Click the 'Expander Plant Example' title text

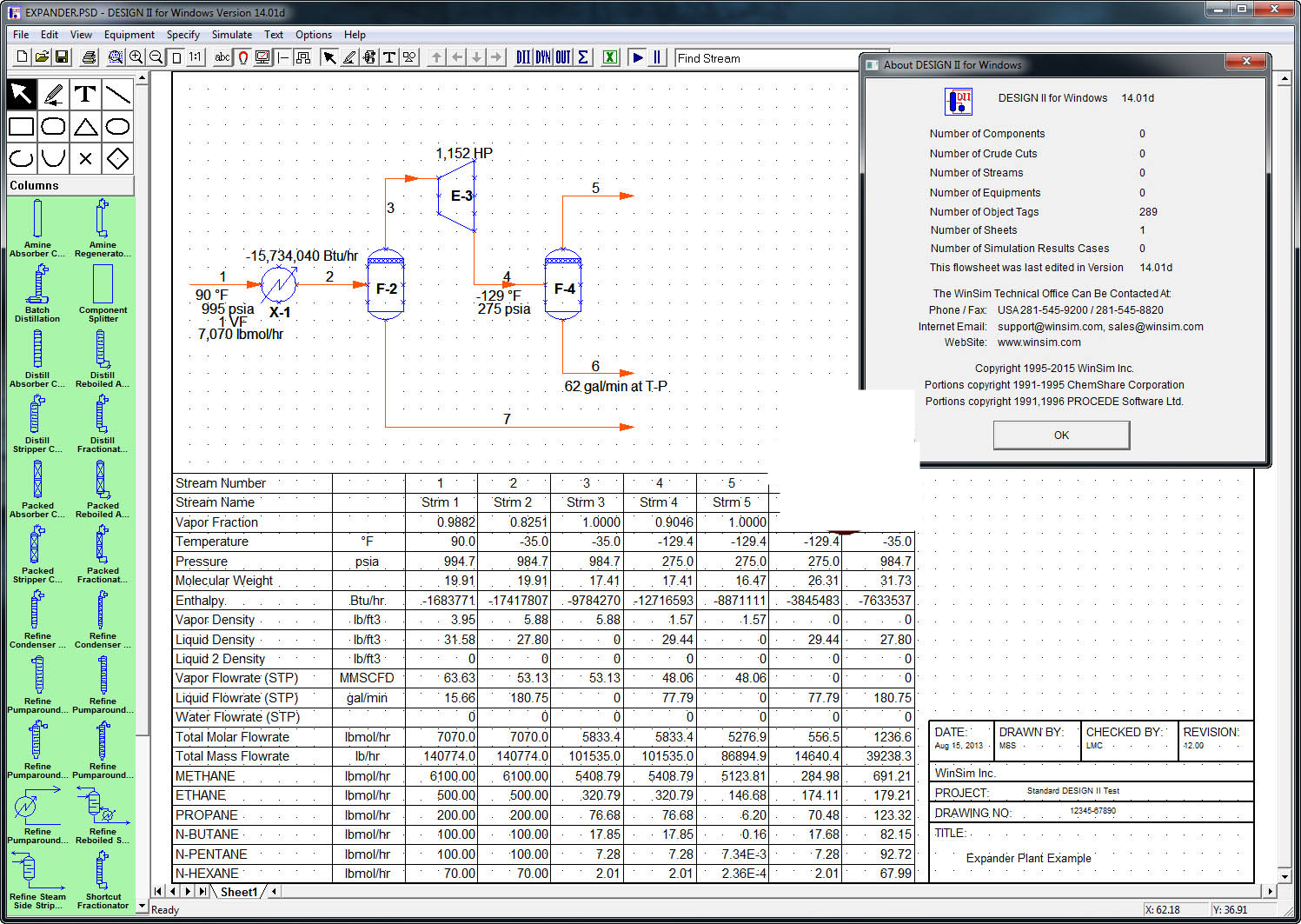point(1028,858)
